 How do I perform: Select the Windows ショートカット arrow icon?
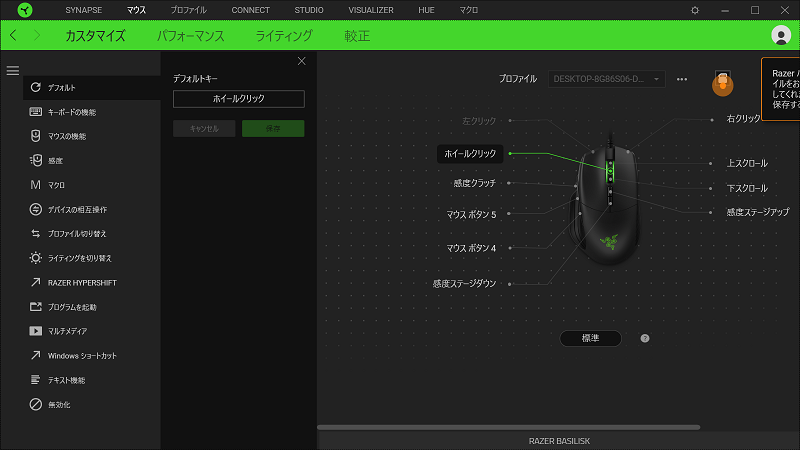[35, 355]
